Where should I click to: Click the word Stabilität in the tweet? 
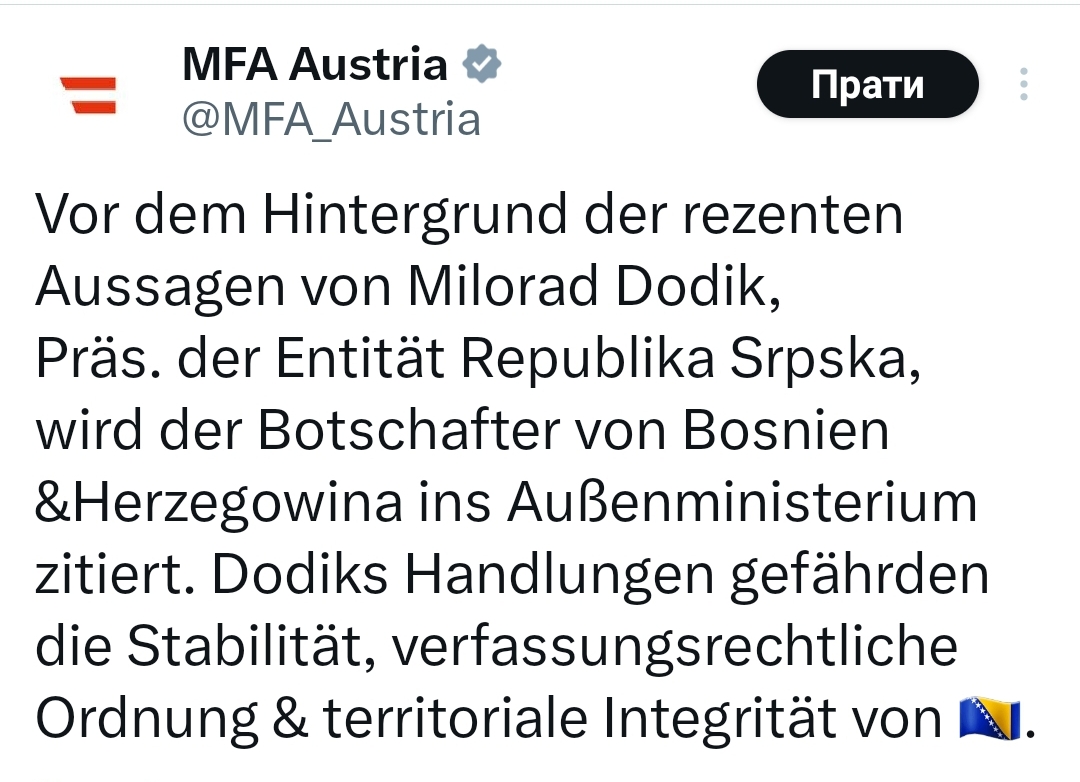pyautogui.click(x=251, y=646)
